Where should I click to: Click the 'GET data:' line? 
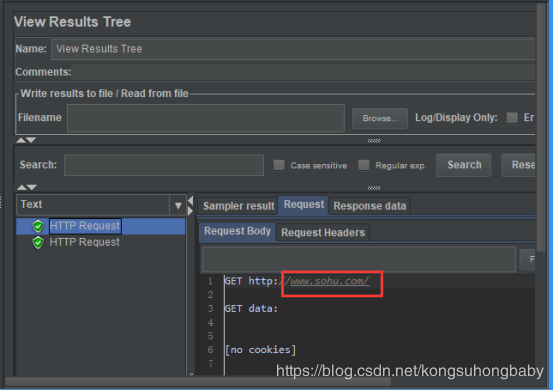pyautogui.click(x=251, y=309)
